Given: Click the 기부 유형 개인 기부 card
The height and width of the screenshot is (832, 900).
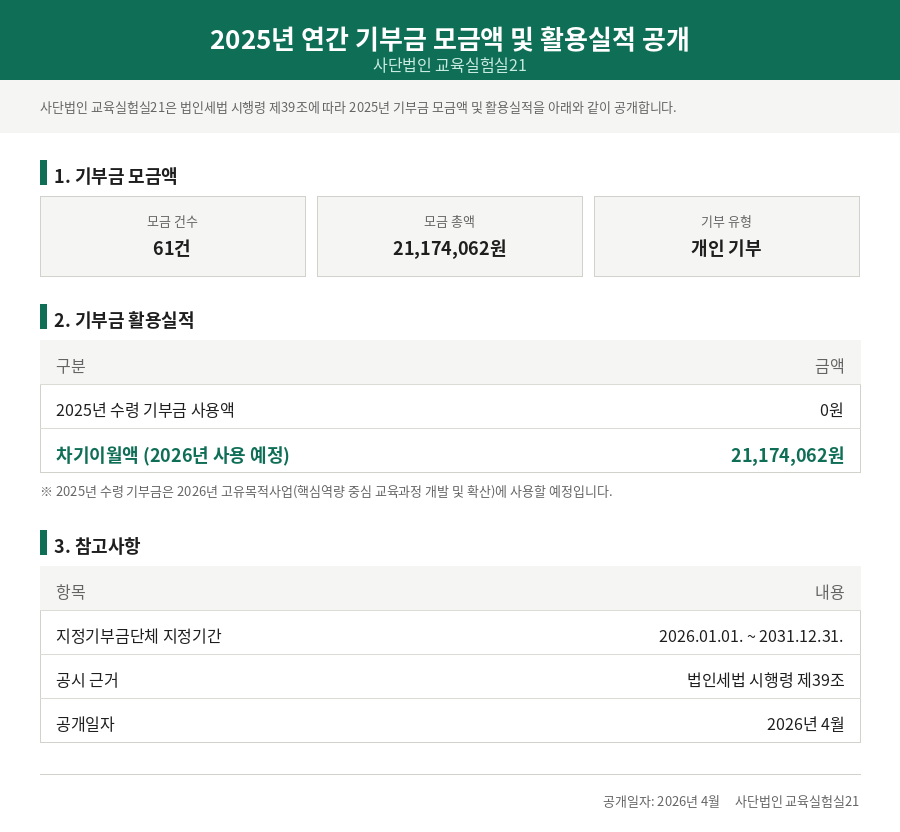Looking at the screenshot, I should click(727, 236).
